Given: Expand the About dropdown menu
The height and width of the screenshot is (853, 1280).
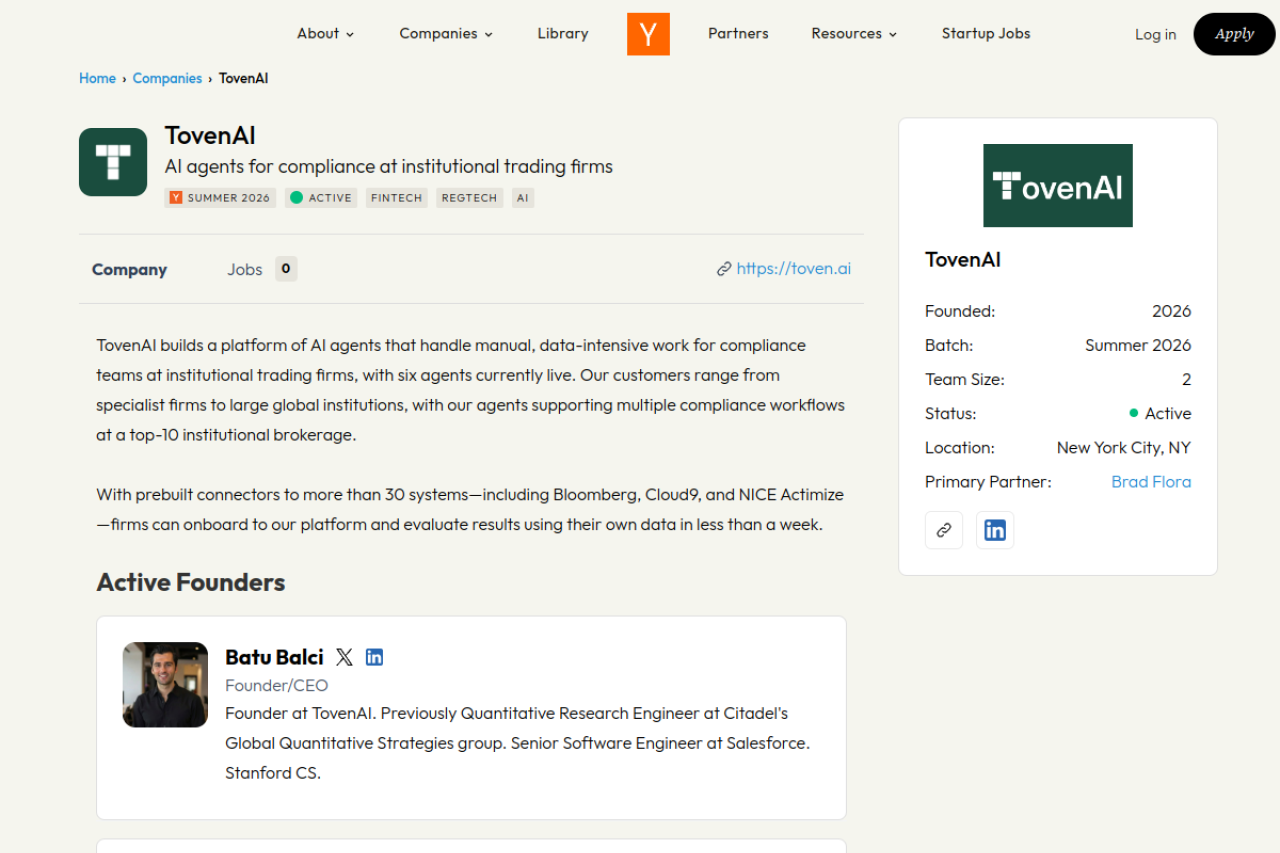Looking at the screenshot, I should coord(326,34).
